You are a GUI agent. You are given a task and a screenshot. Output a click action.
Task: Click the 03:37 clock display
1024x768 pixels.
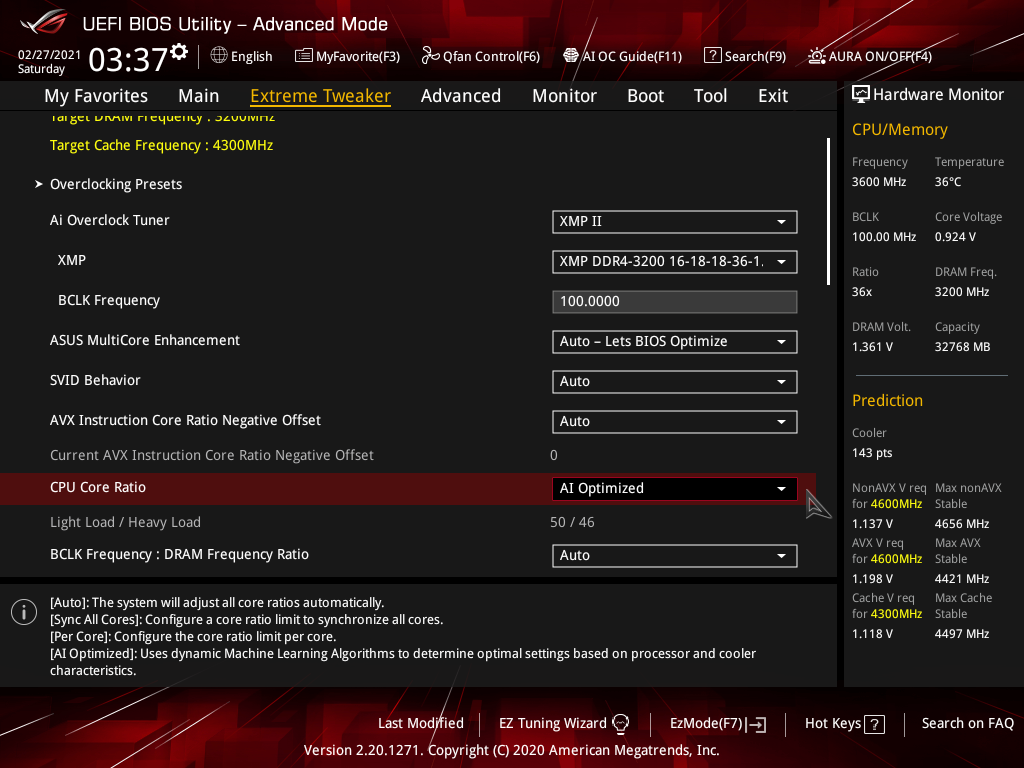coord(128,59)
